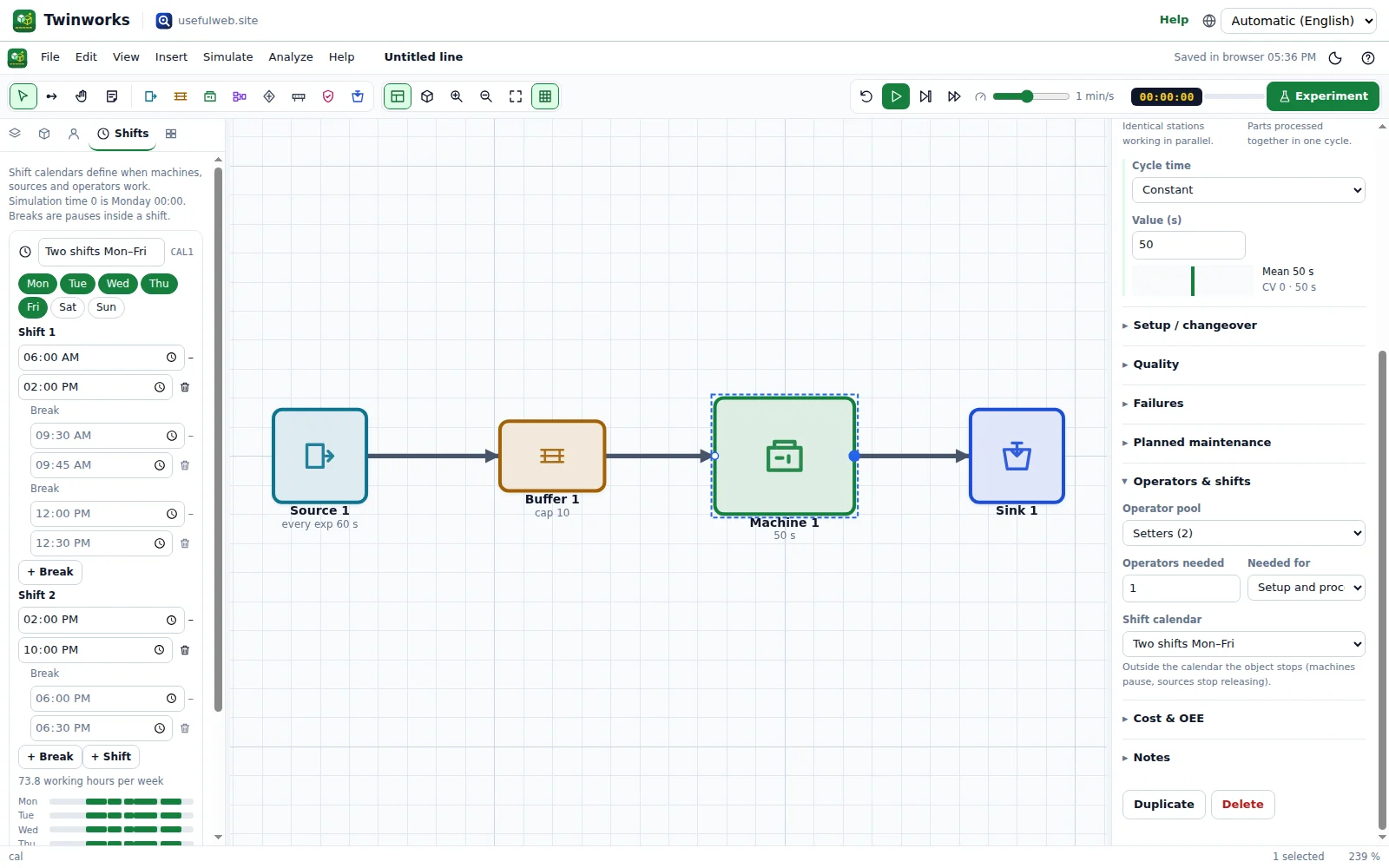Insert a quality check shield node
Image resolution: width=1389 pixels, height=868 pixels.
click(x=328, y=96)
